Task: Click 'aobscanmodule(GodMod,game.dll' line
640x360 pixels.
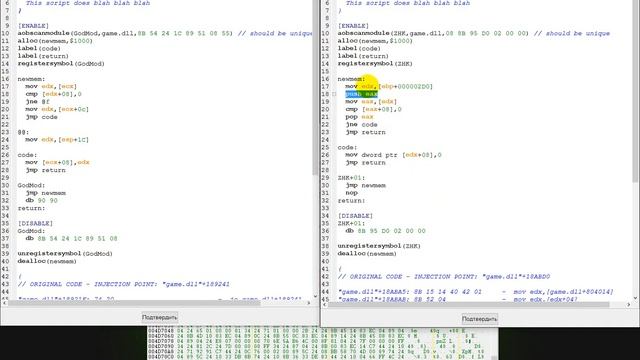Action: [164, 33]
